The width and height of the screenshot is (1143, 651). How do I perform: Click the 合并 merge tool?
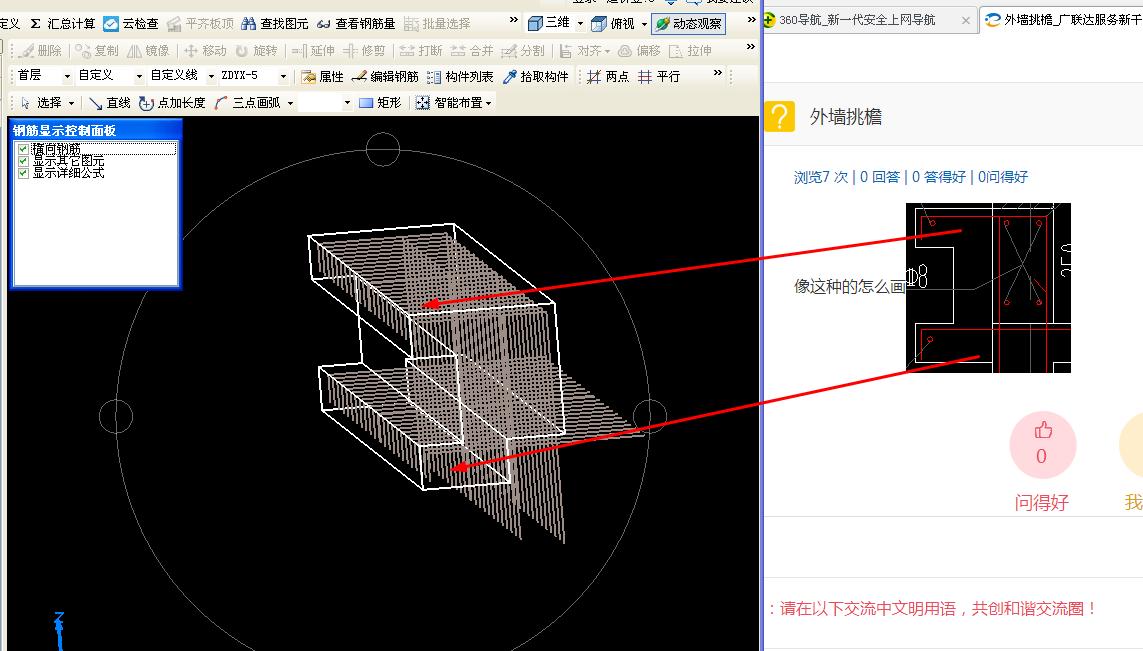point(472,50)
